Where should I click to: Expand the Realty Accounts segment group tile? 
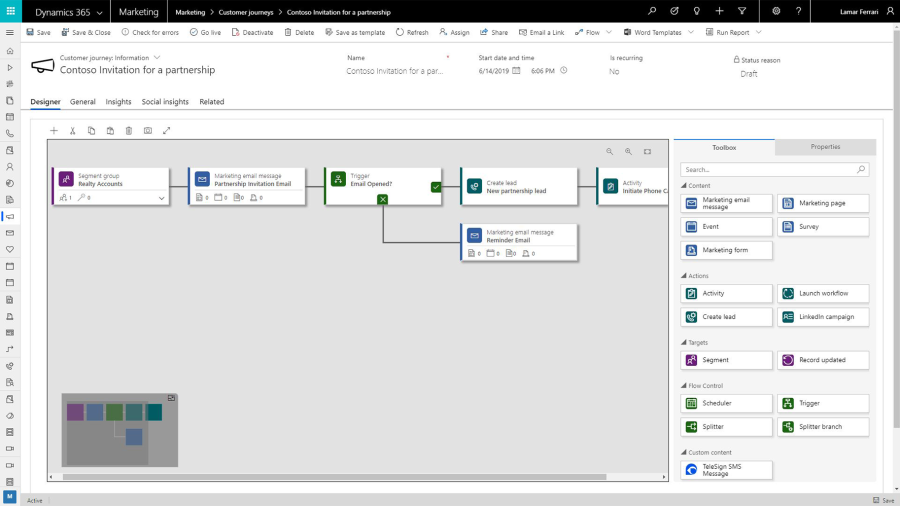click(x=161, y=198)
